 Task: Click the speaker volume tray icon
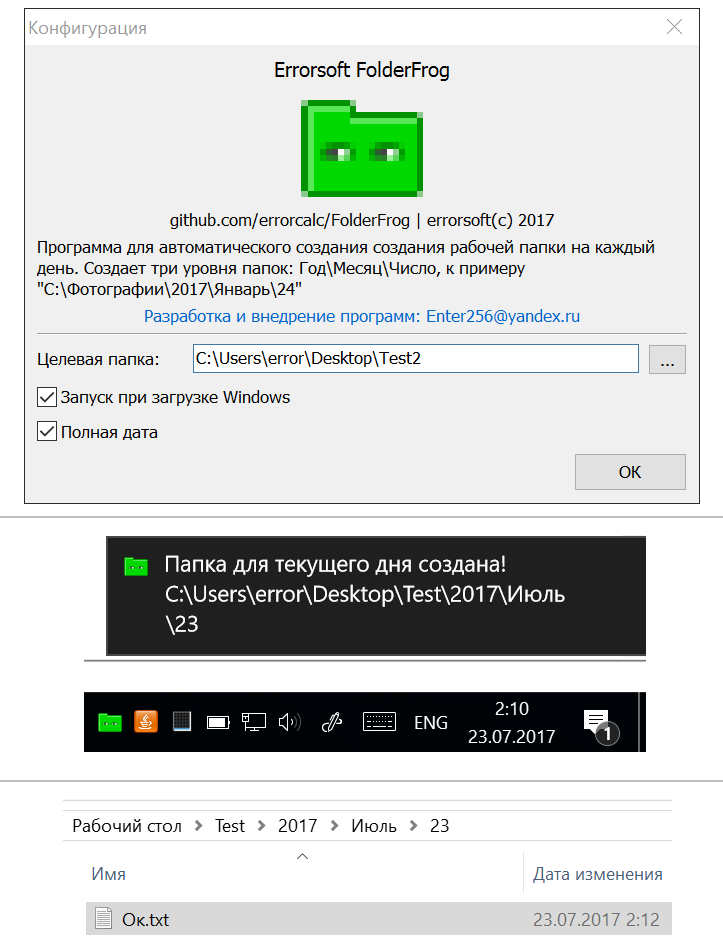point(290,722)
